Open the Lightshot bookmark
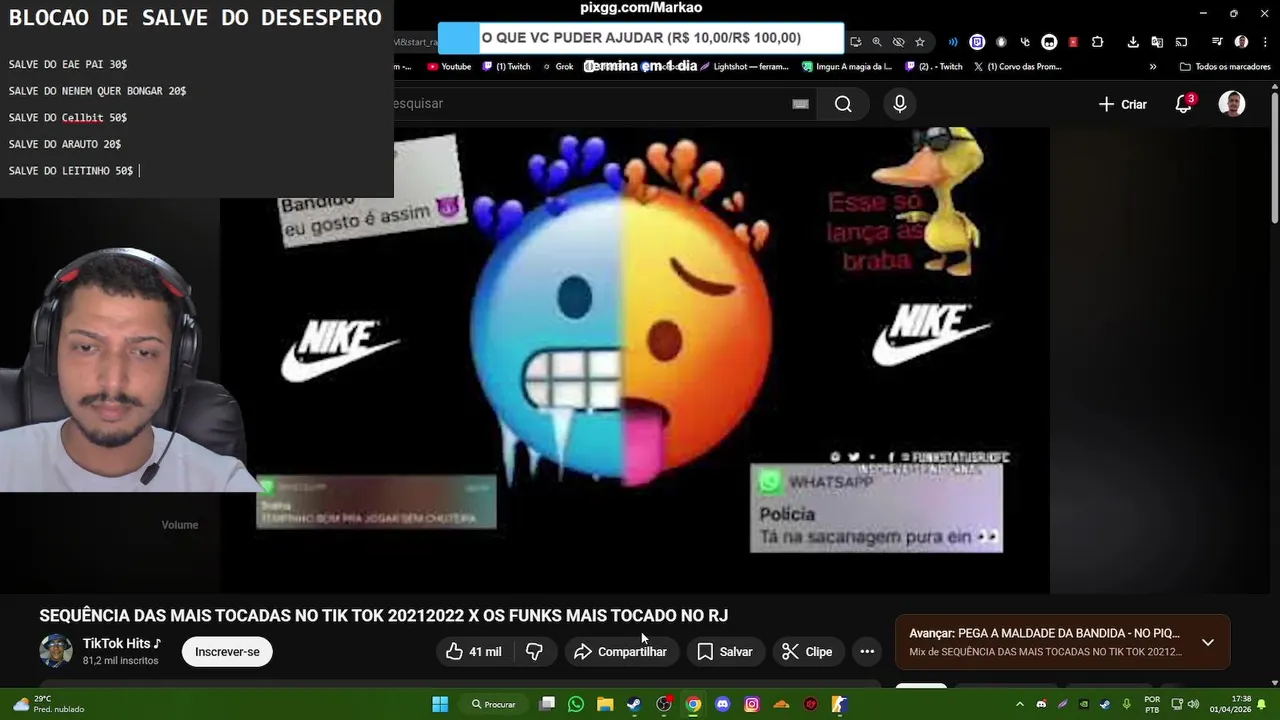1280x720 pixels. point(744,67)
